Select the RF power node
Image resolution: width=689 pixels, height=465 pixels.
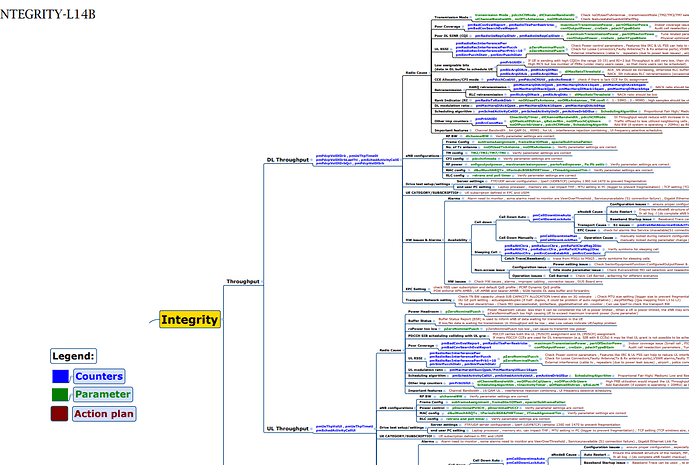tap(454, 164)
